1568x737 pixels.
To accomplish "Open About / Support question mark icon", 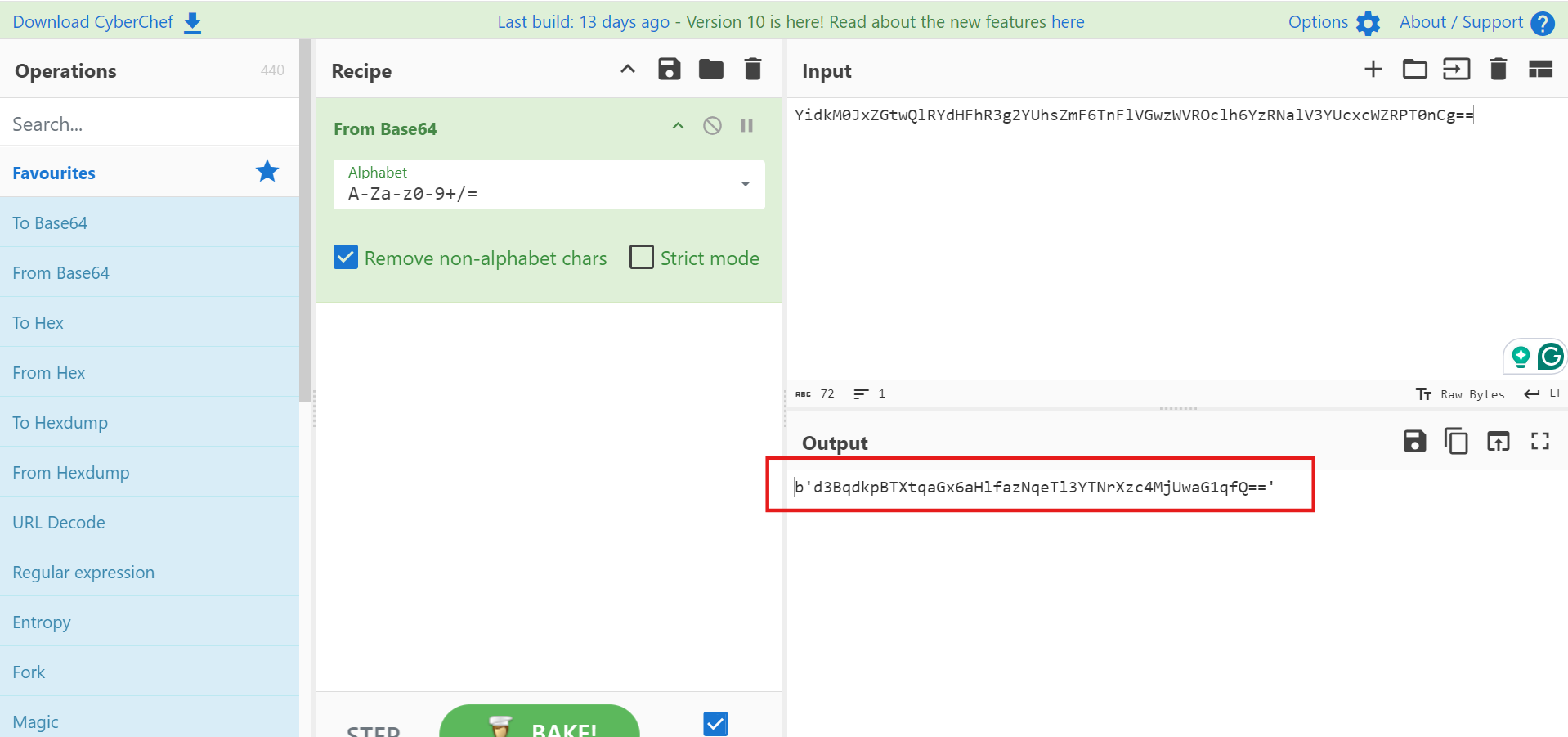I will [1543, 23].
